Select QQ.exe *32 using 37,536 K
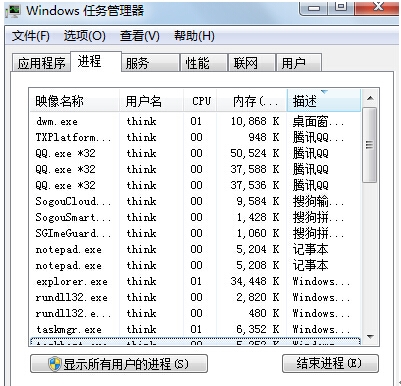This screenshot has width=401, height=386. [x=195, y=185]
